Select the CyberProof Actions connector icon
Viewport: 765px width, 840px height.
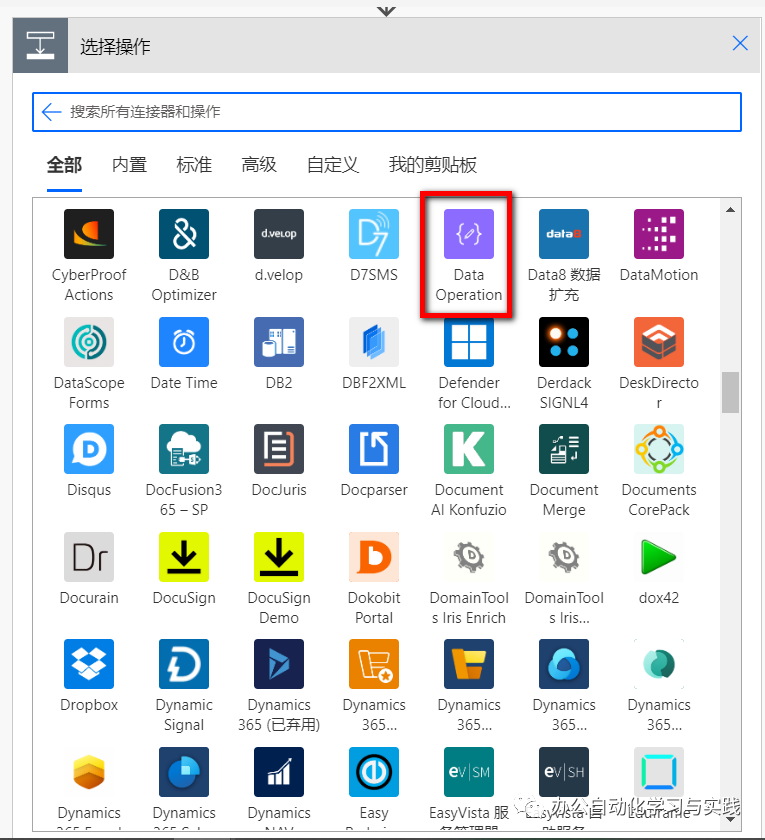point(89,234)
